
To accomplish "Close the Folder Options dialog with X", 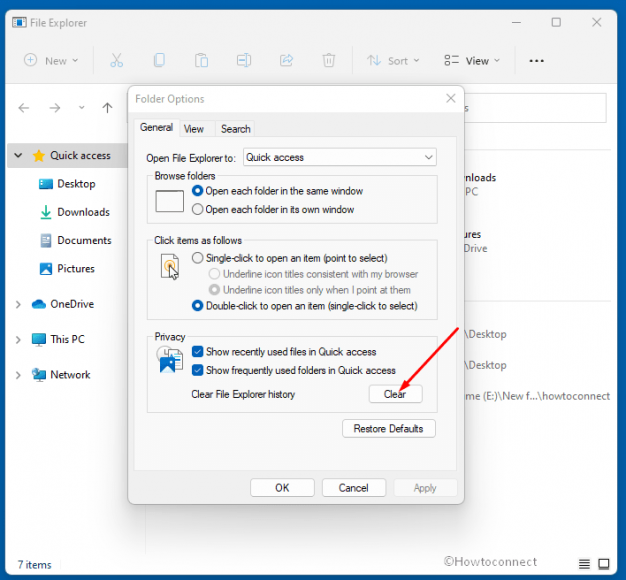I will [x=451, y=98].
